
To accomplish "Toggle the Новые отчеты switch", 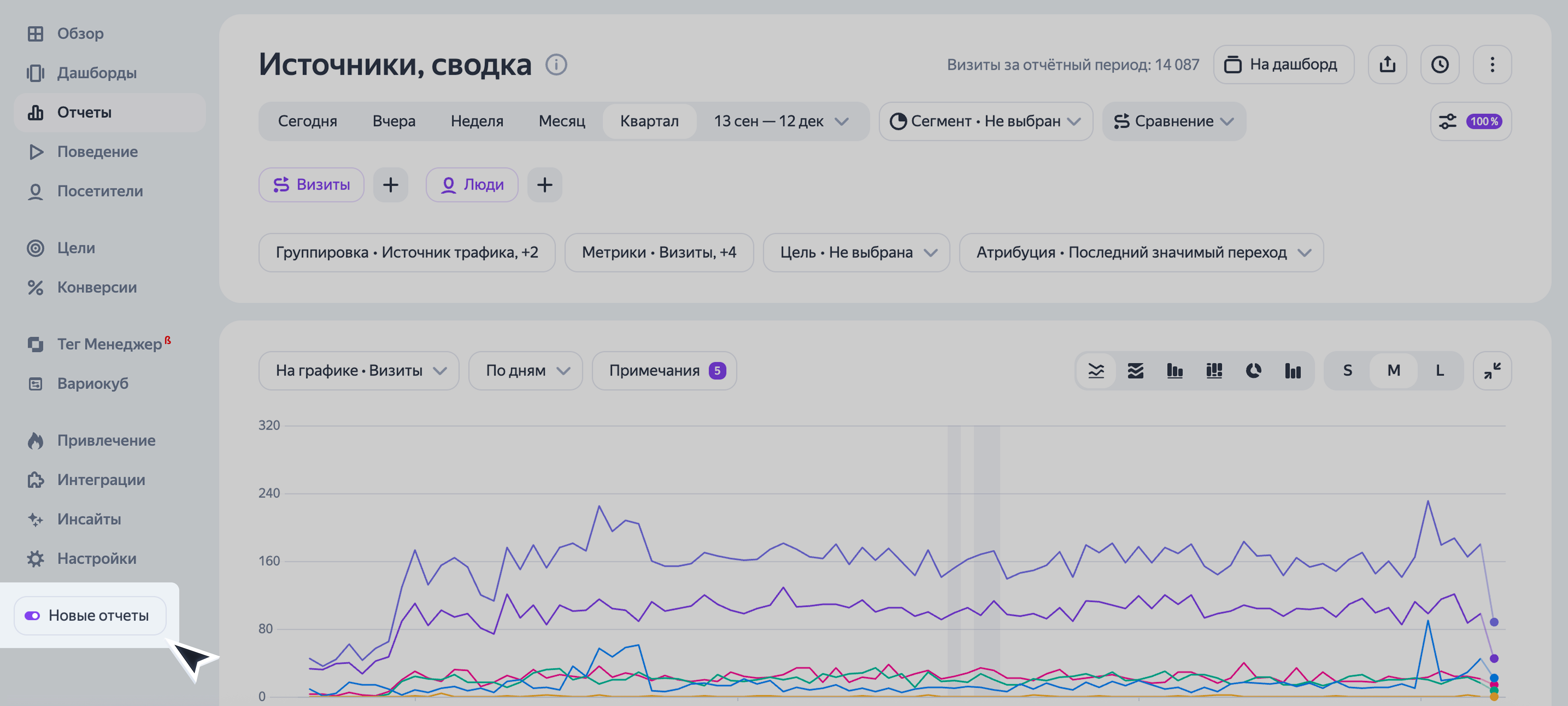I will tap(33, 616).
